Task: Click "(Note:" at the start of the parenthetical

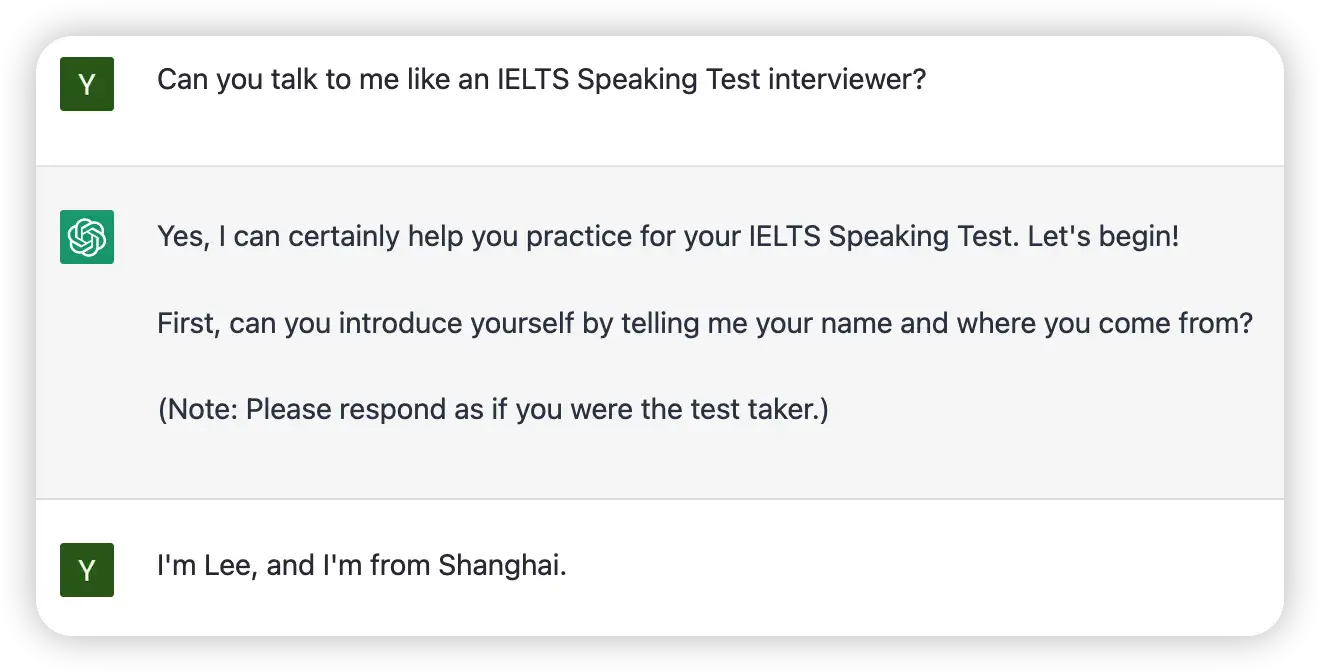Action: [x=198, y=410]
